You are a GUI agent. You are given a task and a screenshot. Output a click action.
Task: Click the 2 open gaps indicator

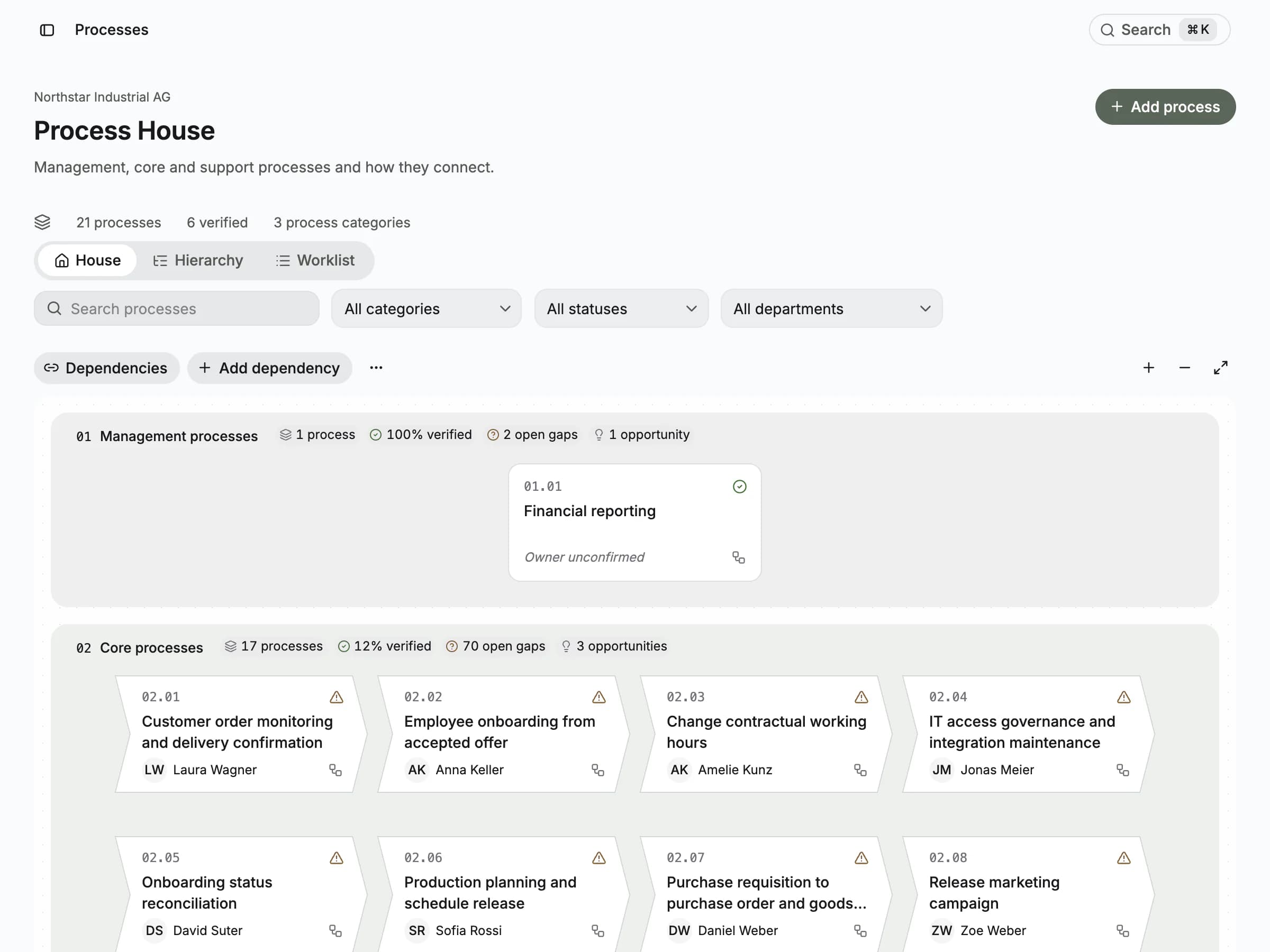pyautogui.click(x=532, y=435)
